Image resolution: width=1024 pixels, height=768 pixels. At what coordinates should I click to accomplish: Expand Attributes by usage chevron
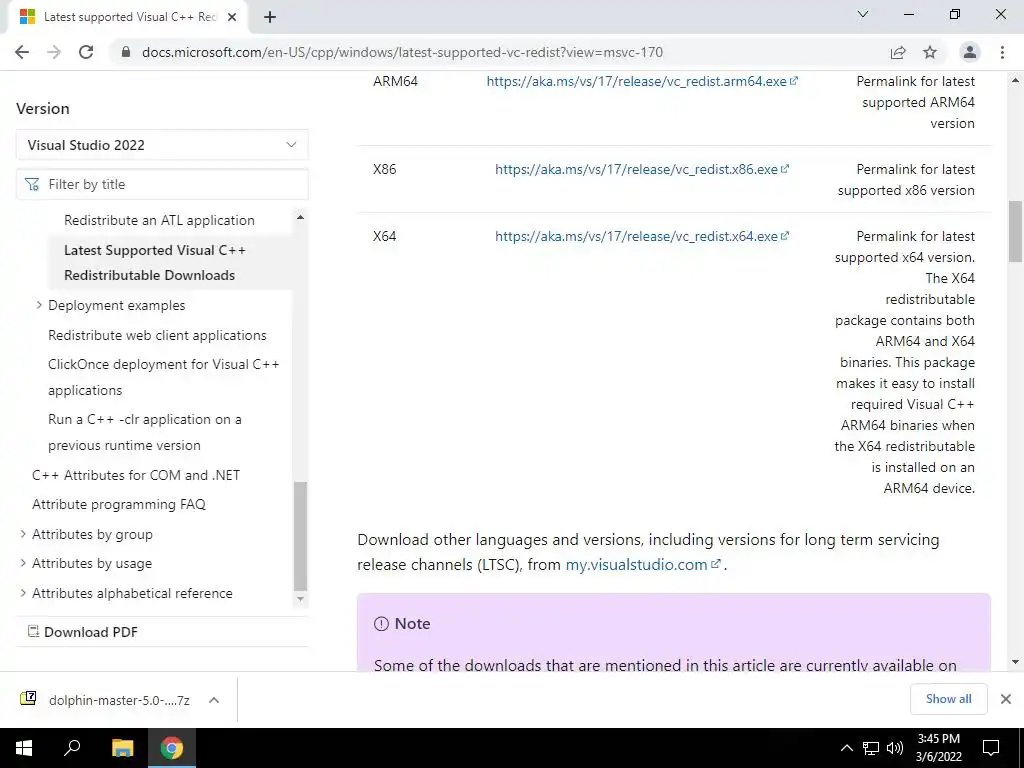coord(23,563)
